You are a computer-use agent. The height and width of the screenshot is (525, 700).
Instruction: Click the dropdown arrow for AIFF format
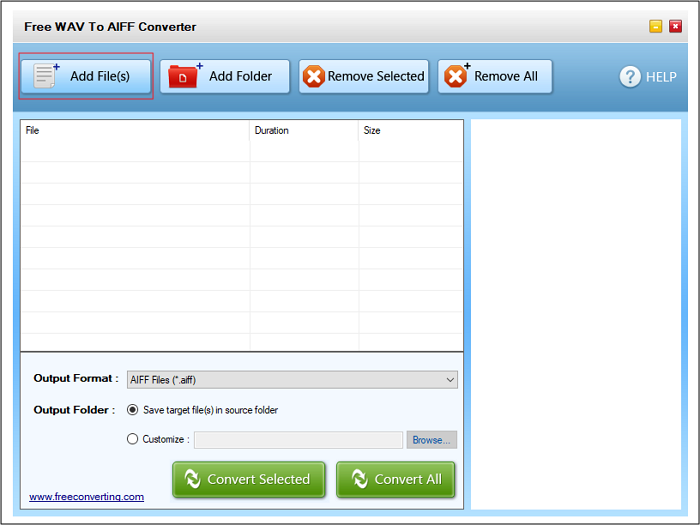[449, 380]
